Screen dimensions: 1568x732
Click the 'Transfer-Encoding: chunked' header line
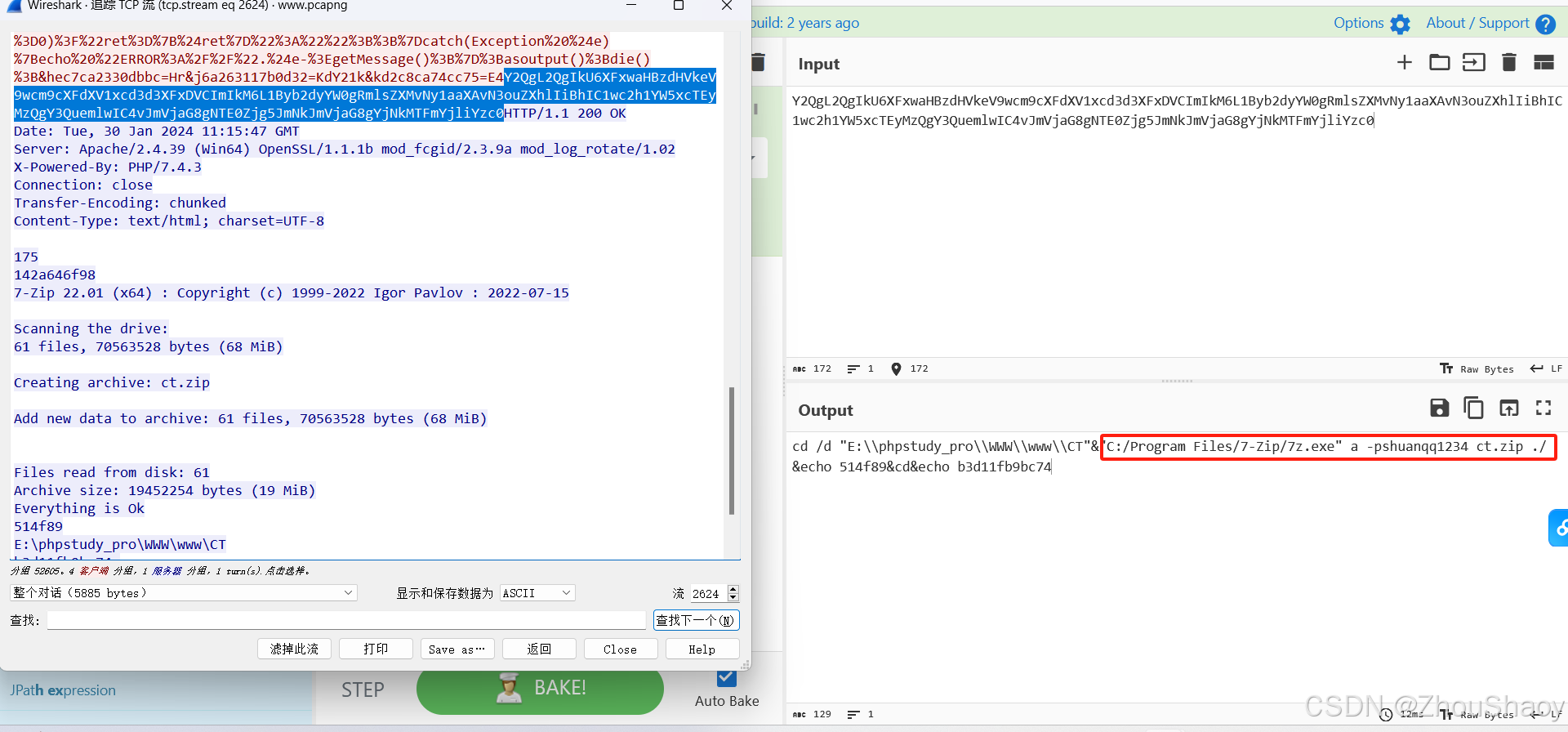click(120, 203)
